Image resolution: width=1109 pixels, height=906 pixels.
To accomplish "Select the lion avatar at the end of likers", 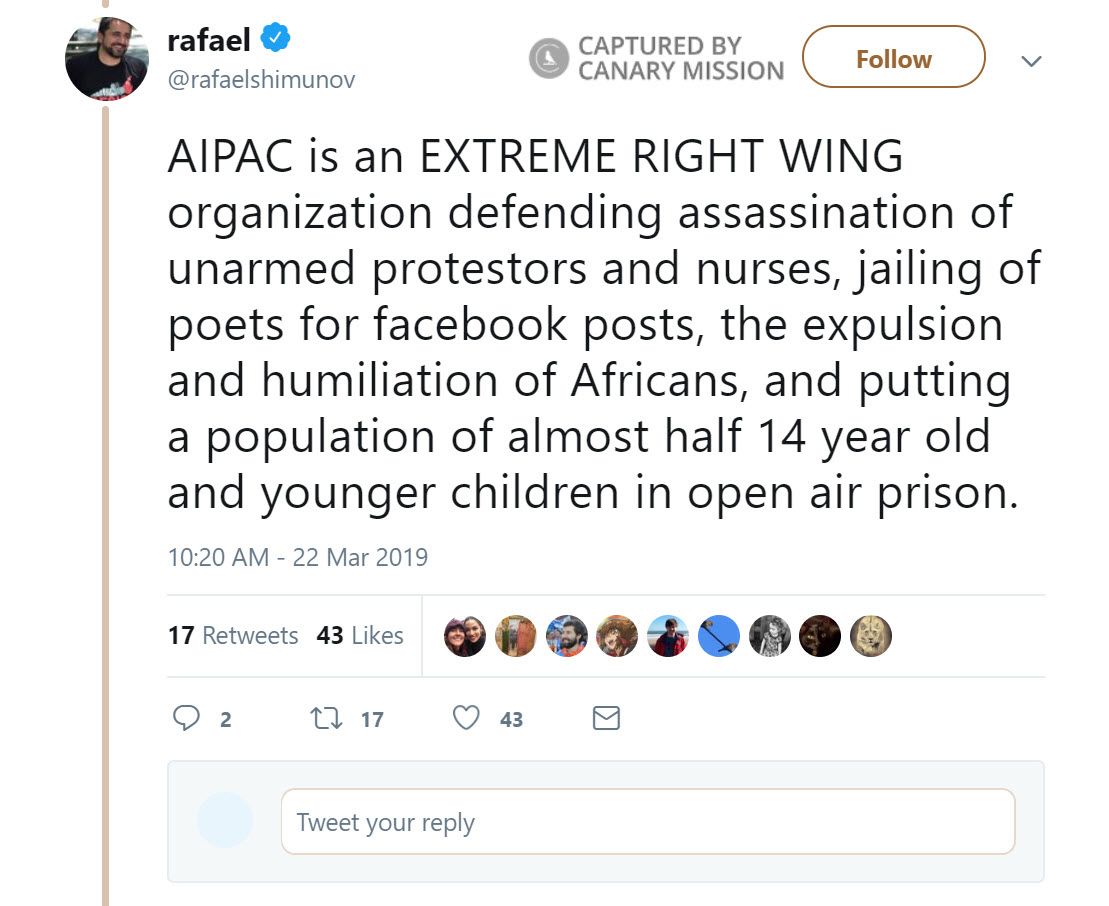I will click(871, 635).
